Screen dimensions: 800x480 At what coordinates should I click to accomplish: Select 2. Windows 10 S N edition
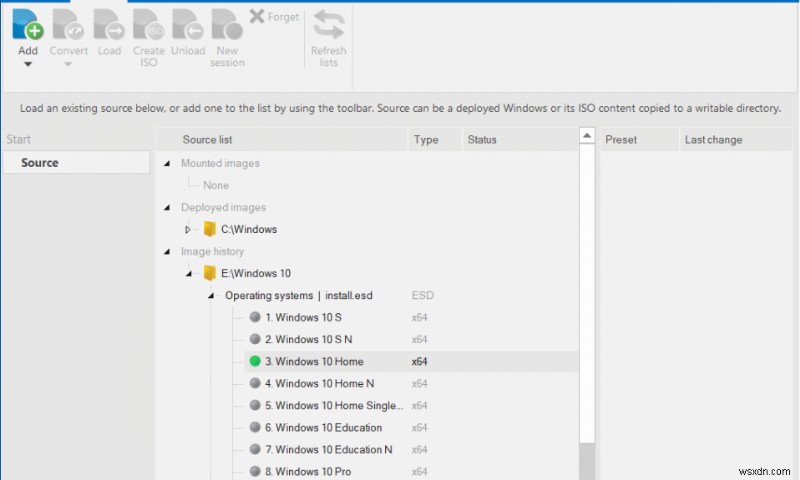[308, 339]
